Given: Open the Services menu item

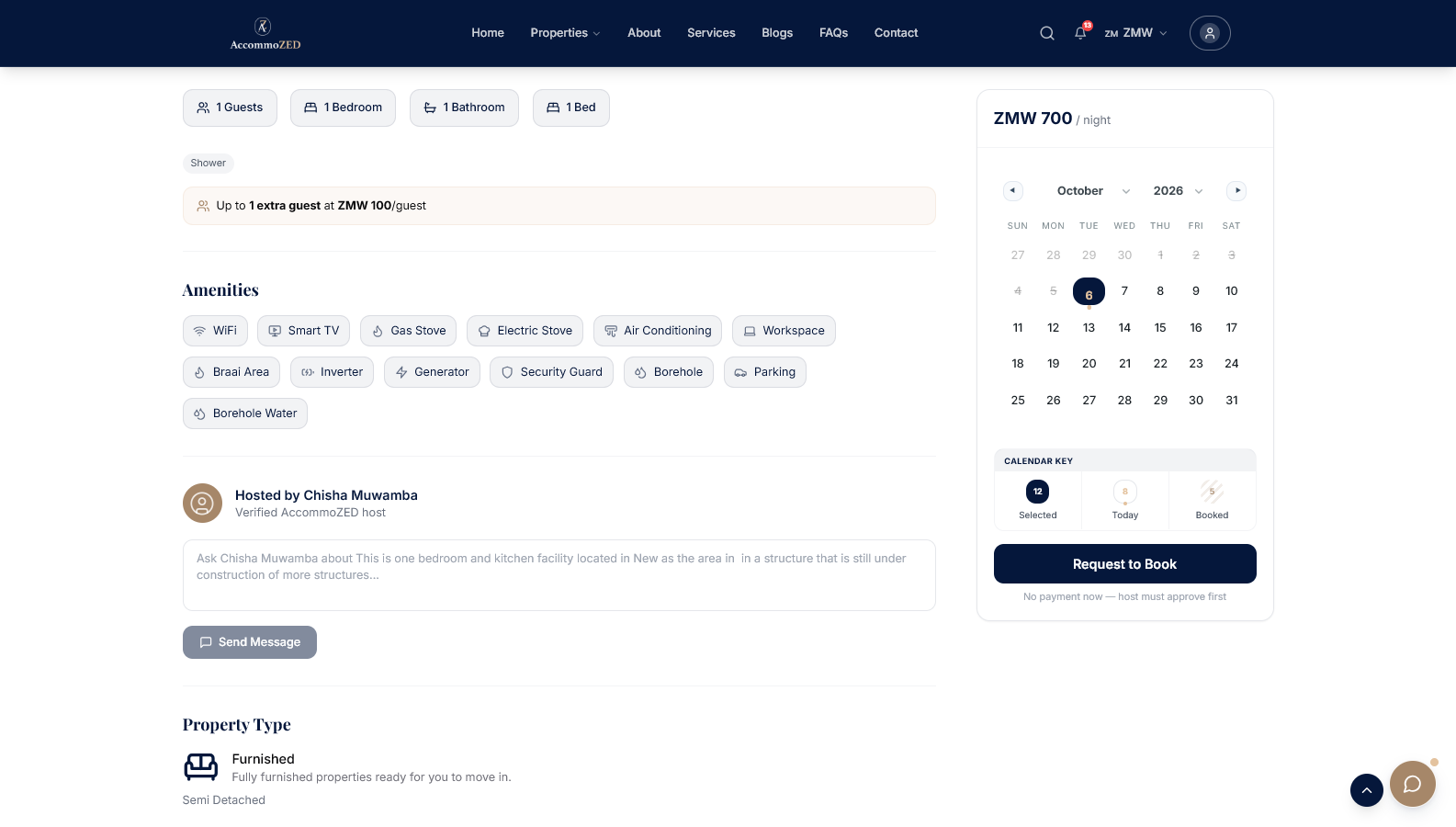Looking at the screenshot, I should pos(711,33).
